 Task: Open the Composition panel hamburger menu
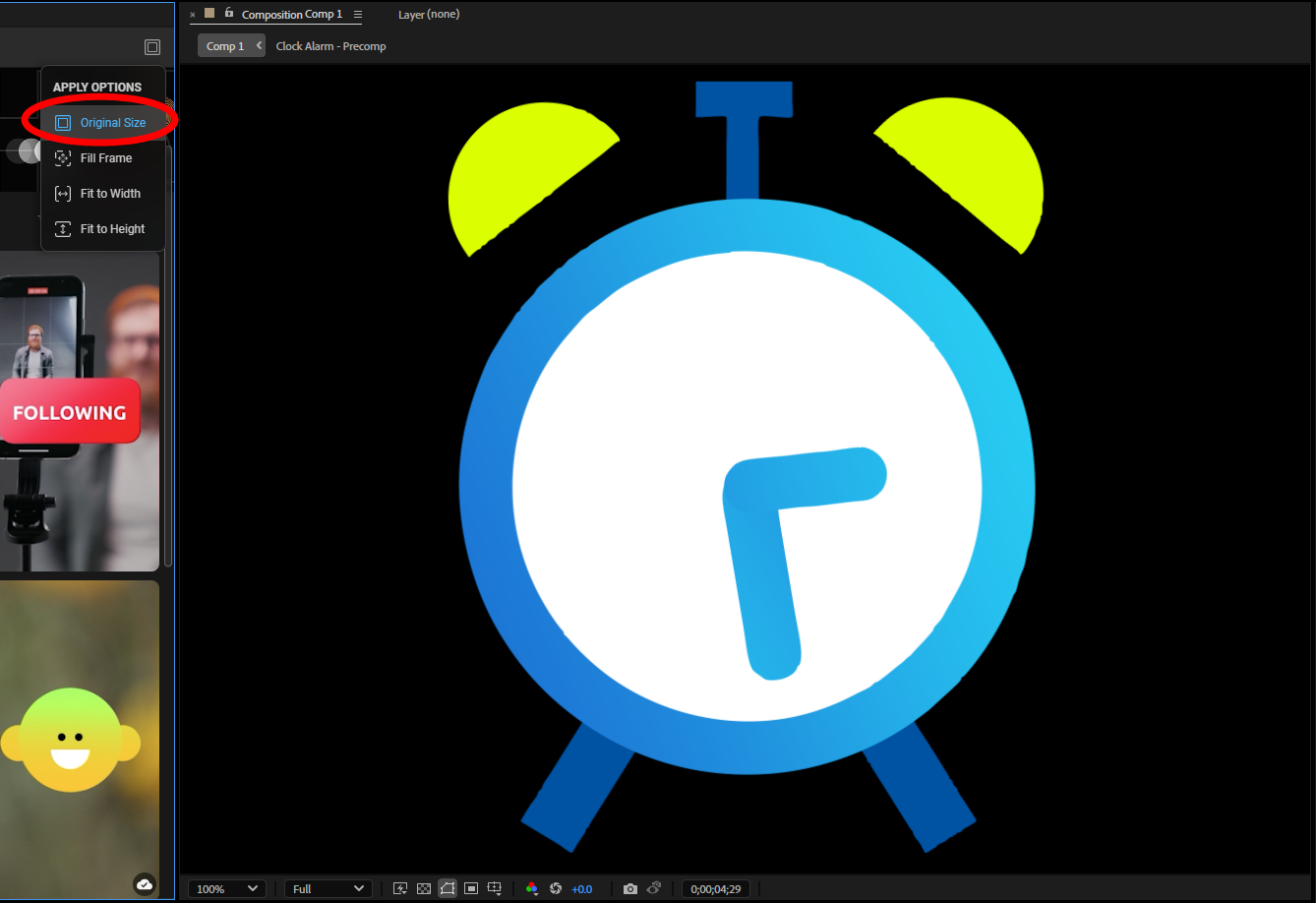coord(357,14)
